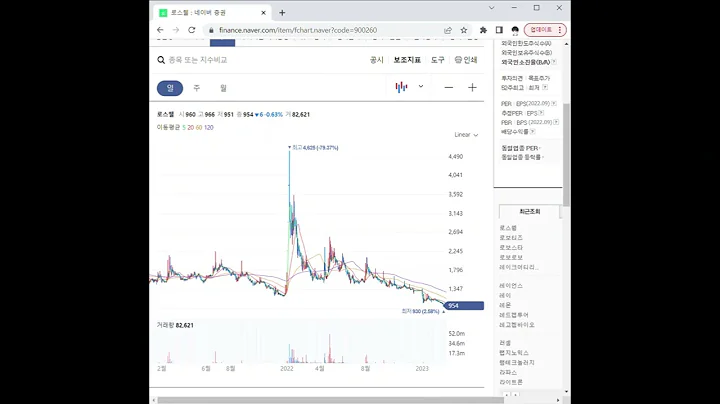Click the browser forward arrow

point(176,30)
